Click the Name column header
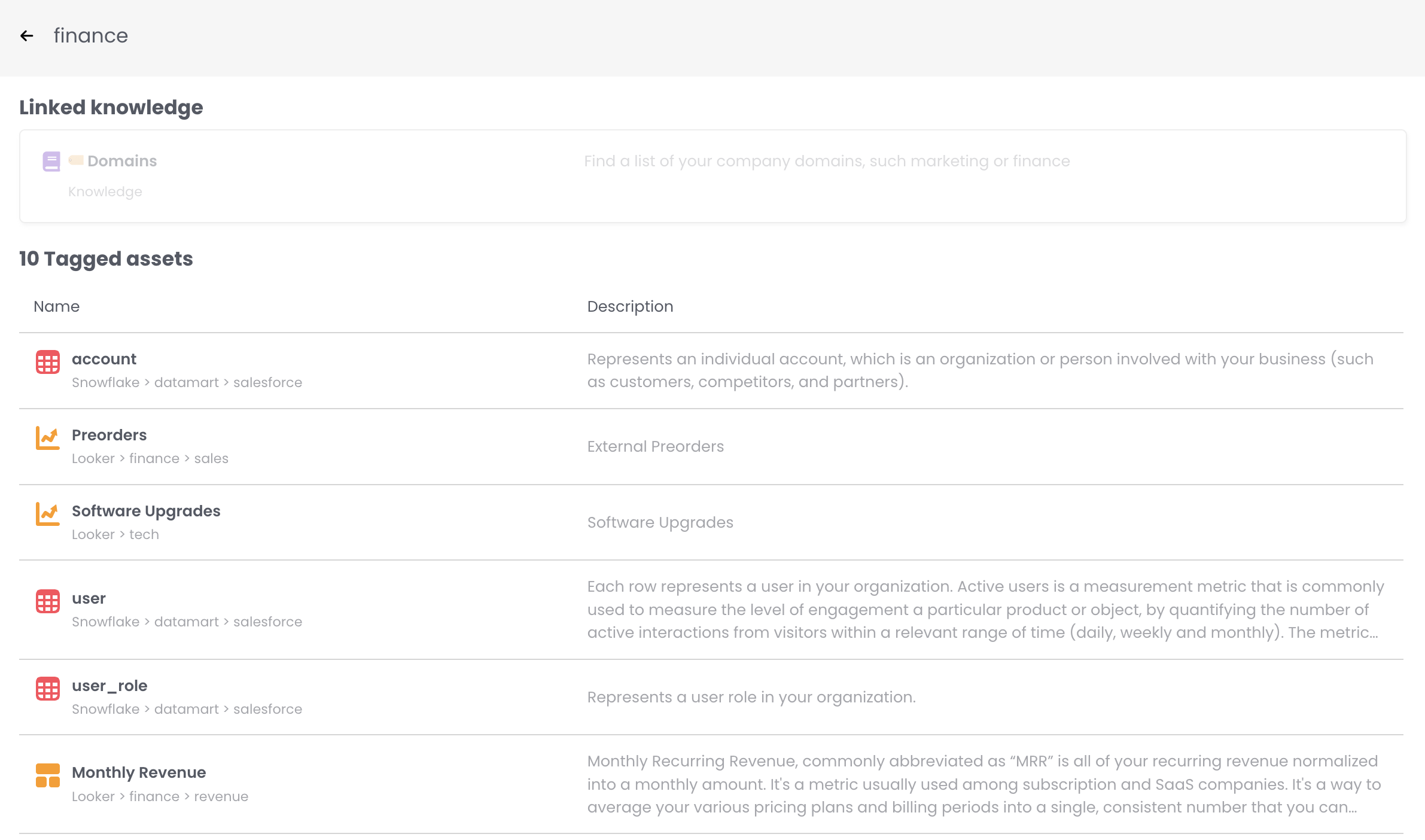 pos(56,306)
